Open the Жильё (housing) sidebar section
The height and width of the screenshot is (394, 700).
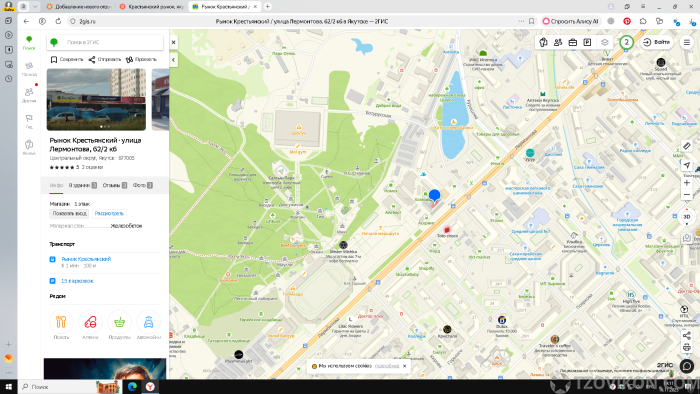point(29,147)
